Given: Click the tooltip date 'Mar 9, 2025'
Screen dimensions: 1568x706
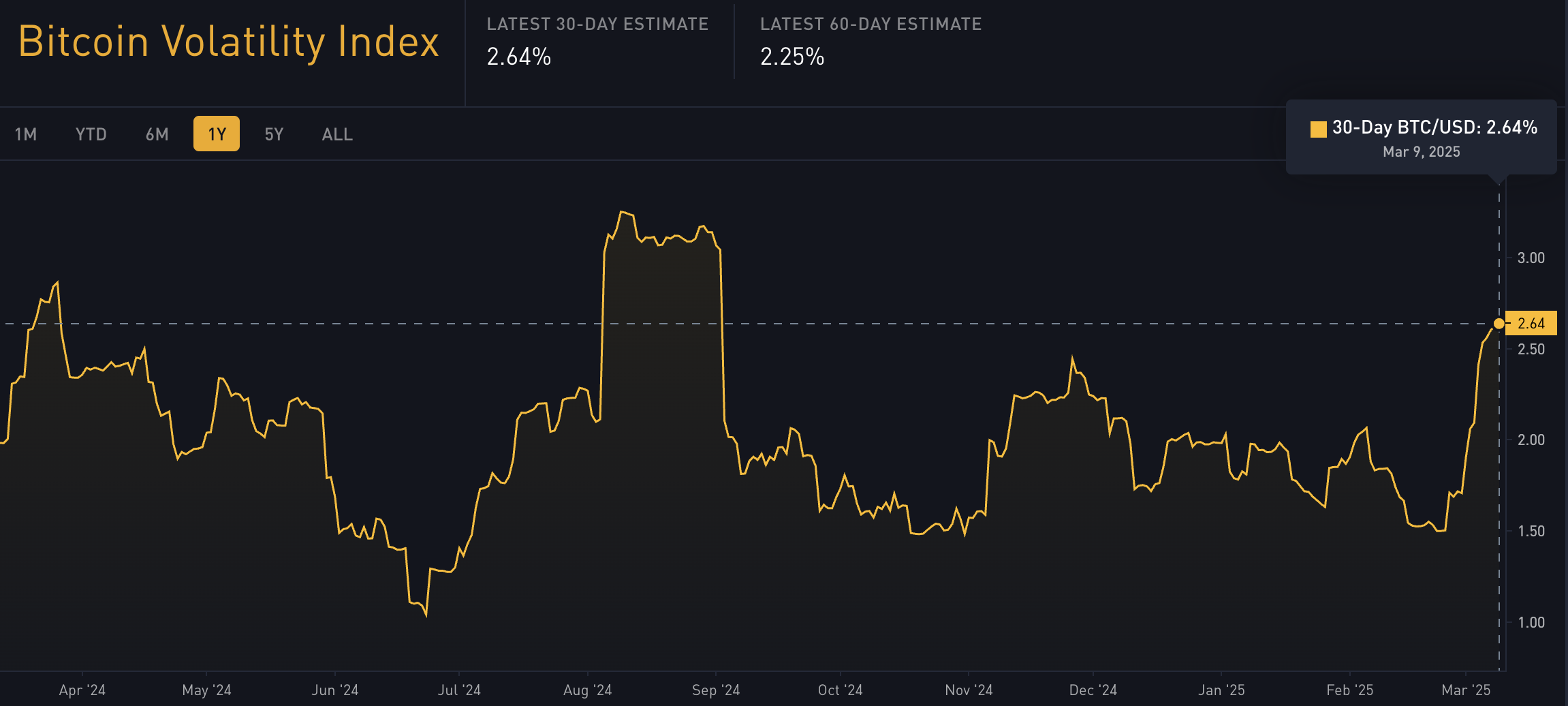Looking at the screenshot, I should [1422, 152].
